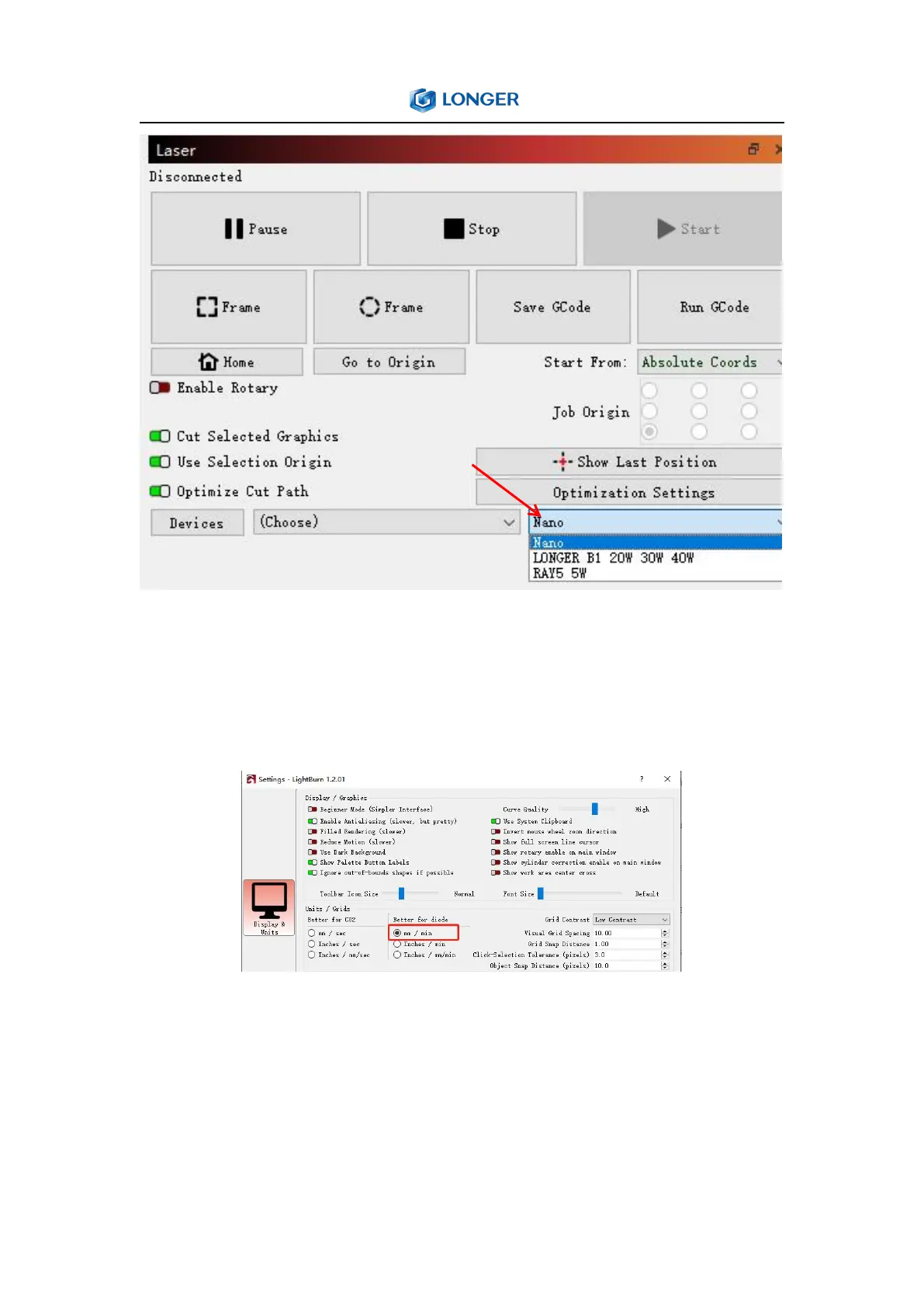Click the square Frame button
The width and height of the screenshot is (924, 1307).
point(229,307)
